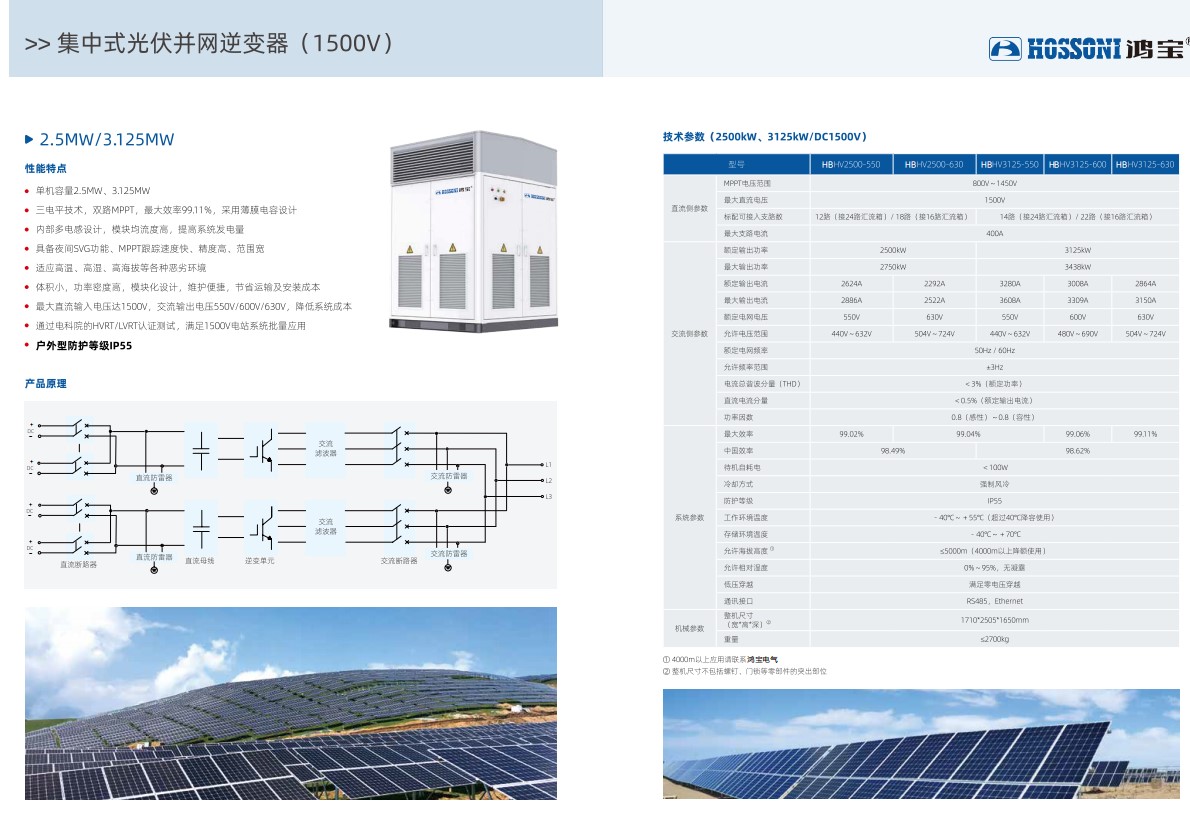The height and width of the screenshot is (830, 1190).
Task: Click the 通讯接口 value RS485, Ethernet
Action: tap(994, 601)
